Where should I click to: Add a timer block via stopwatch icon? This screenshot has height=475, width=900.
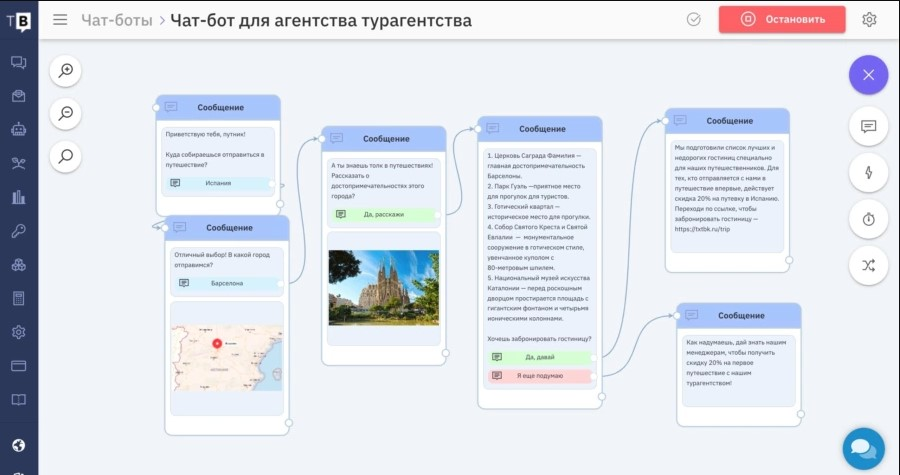click(x=868, y=218)
